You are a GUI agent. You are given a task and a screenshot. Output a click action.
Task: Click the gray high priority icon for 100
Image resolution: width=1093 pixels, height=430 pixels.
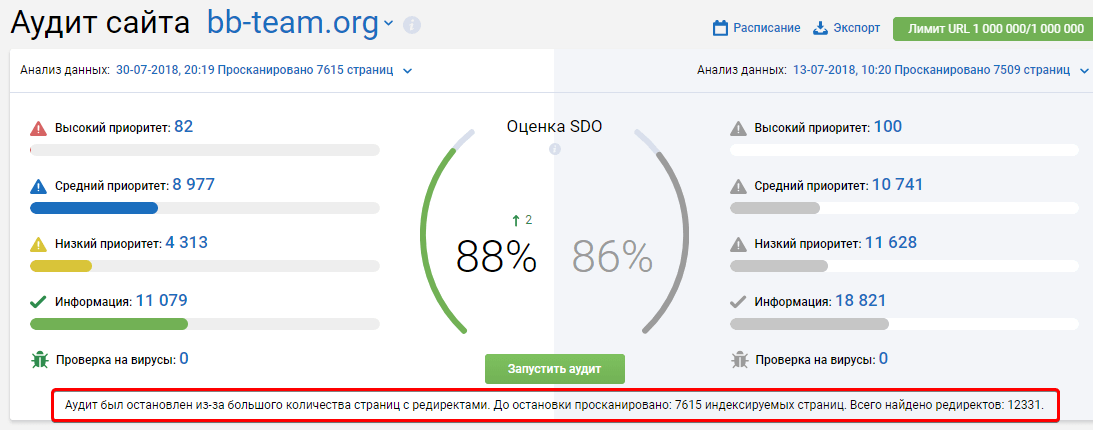click(x=738, y=129)
